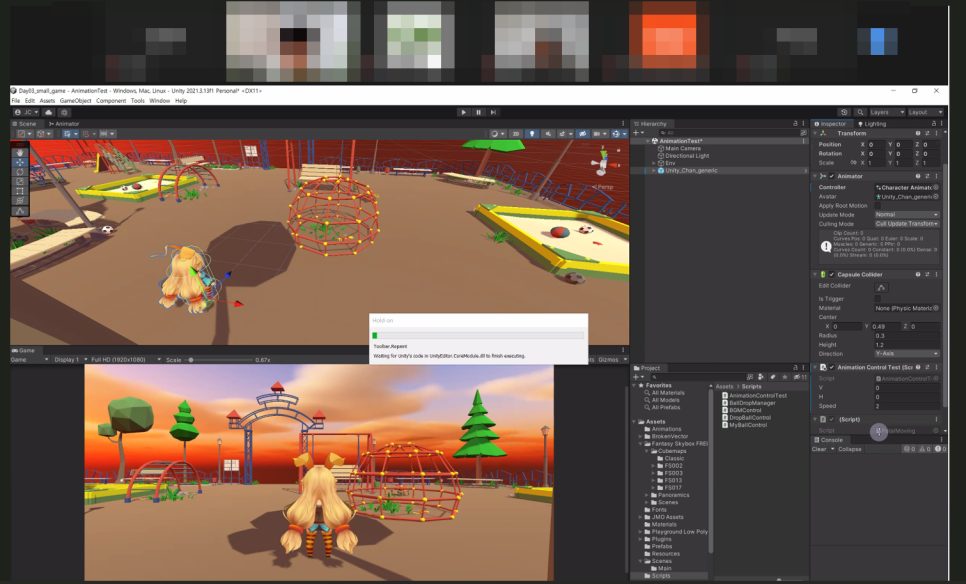Screen dimensions: 966x584
Task: Open the Game view resolution dropdown
Action: click(x=126, y=360)
